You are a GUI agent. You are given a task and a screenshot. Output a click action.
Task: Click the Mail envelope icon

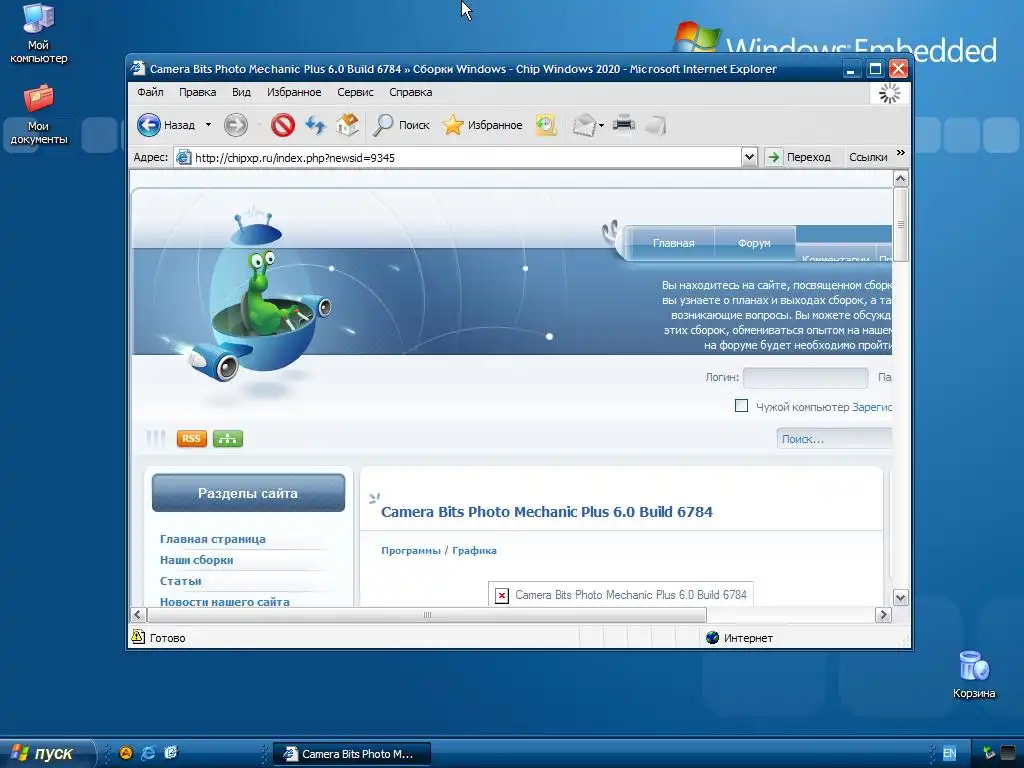coord(584,125)
